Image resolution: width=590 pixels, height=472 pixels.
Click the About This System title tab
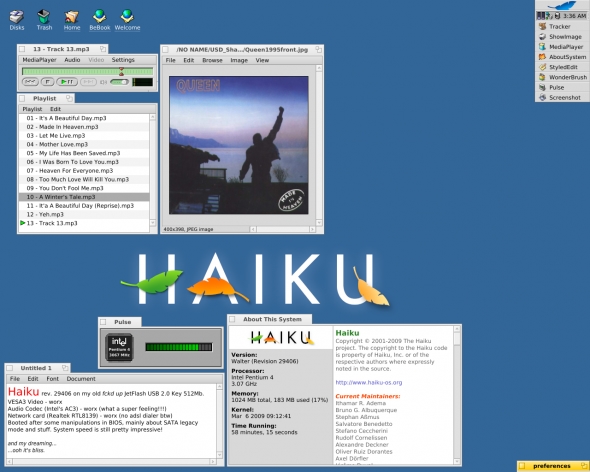tap(269, 319)
